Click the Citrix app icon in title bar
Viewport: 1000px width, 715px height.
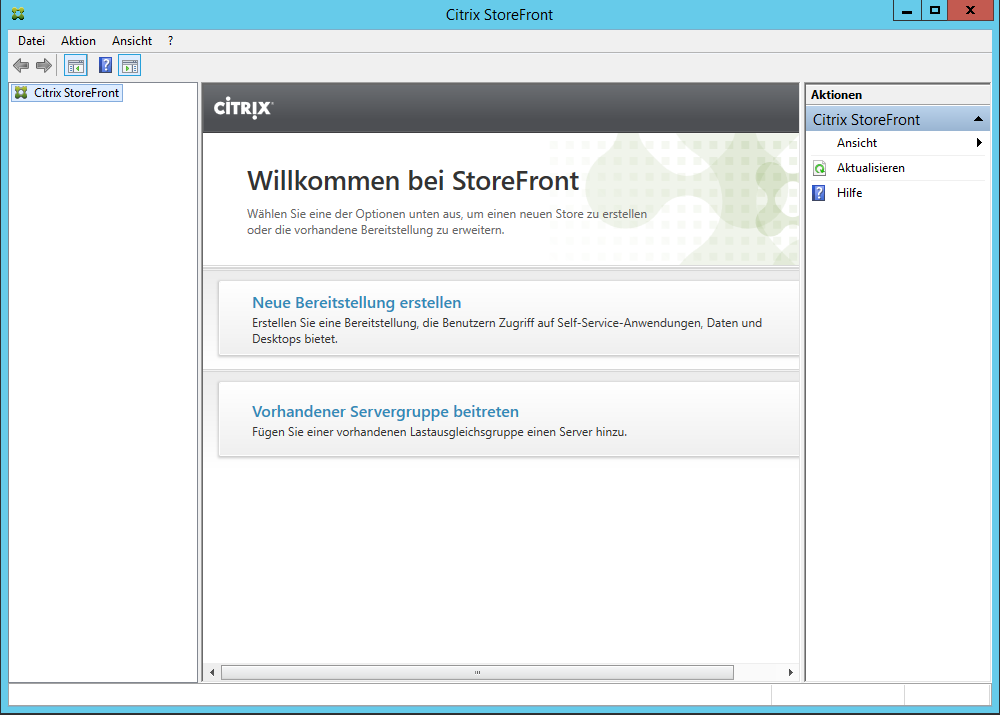(18, 13)
